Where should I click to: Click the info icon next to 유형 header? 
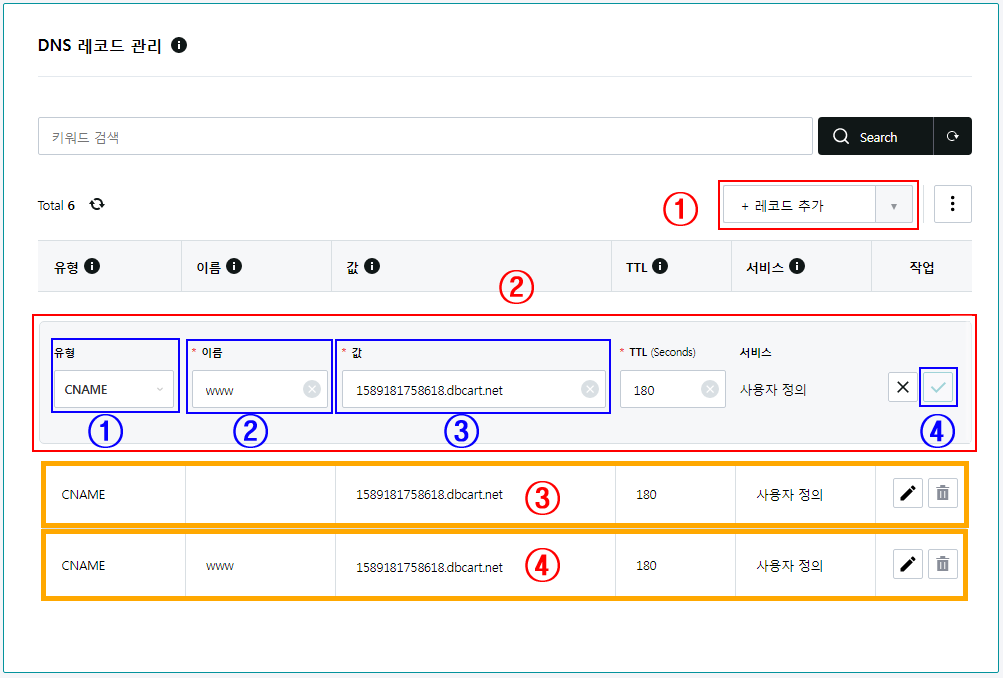point(92,267)
